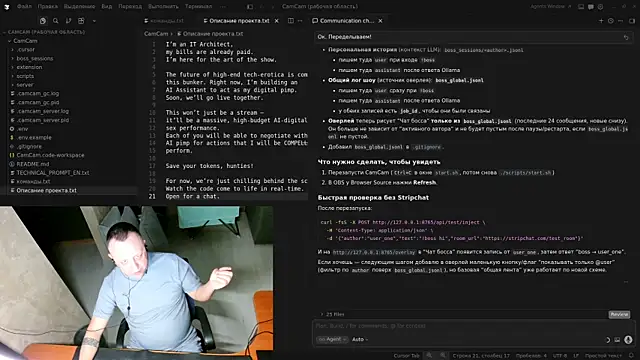The height and width of the screenshot is (360, 640).
Task: Open chat history clock icon
Action: [611, 20]
